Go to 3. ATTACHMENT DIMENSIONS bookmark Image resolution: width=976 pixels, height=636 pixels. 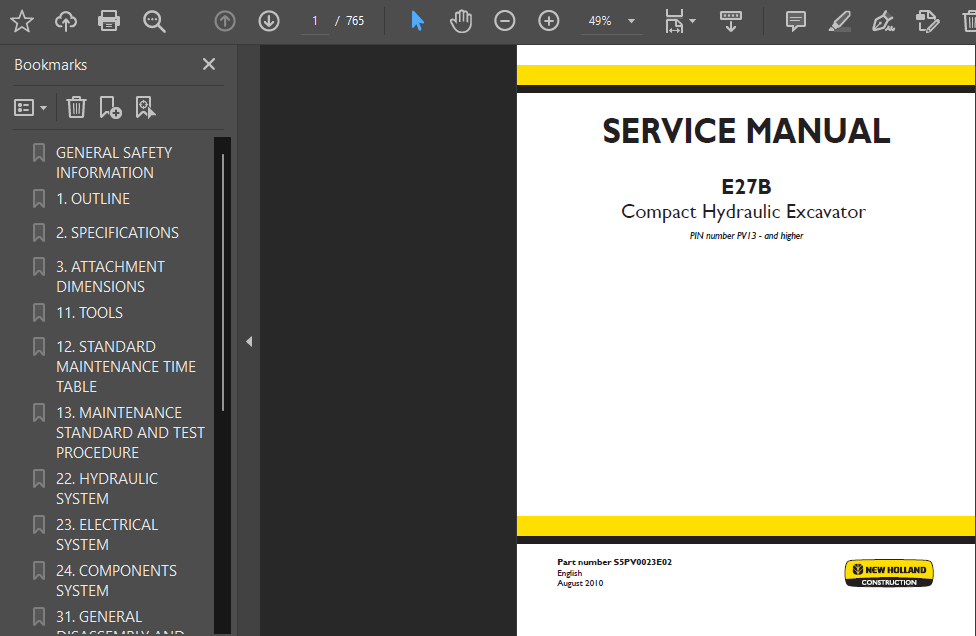tap(110, 276)
